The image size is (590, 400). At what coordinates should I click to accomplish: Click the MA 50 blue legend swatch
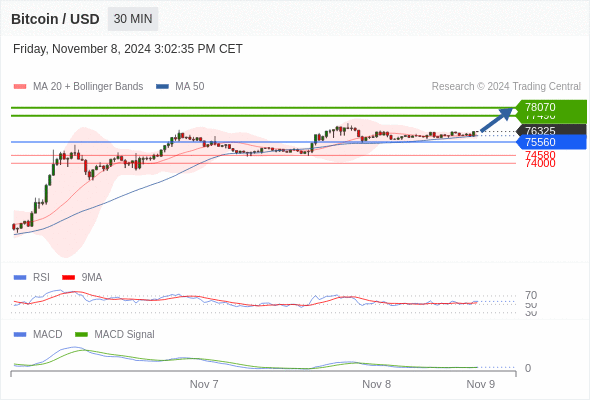coord(162,87)
